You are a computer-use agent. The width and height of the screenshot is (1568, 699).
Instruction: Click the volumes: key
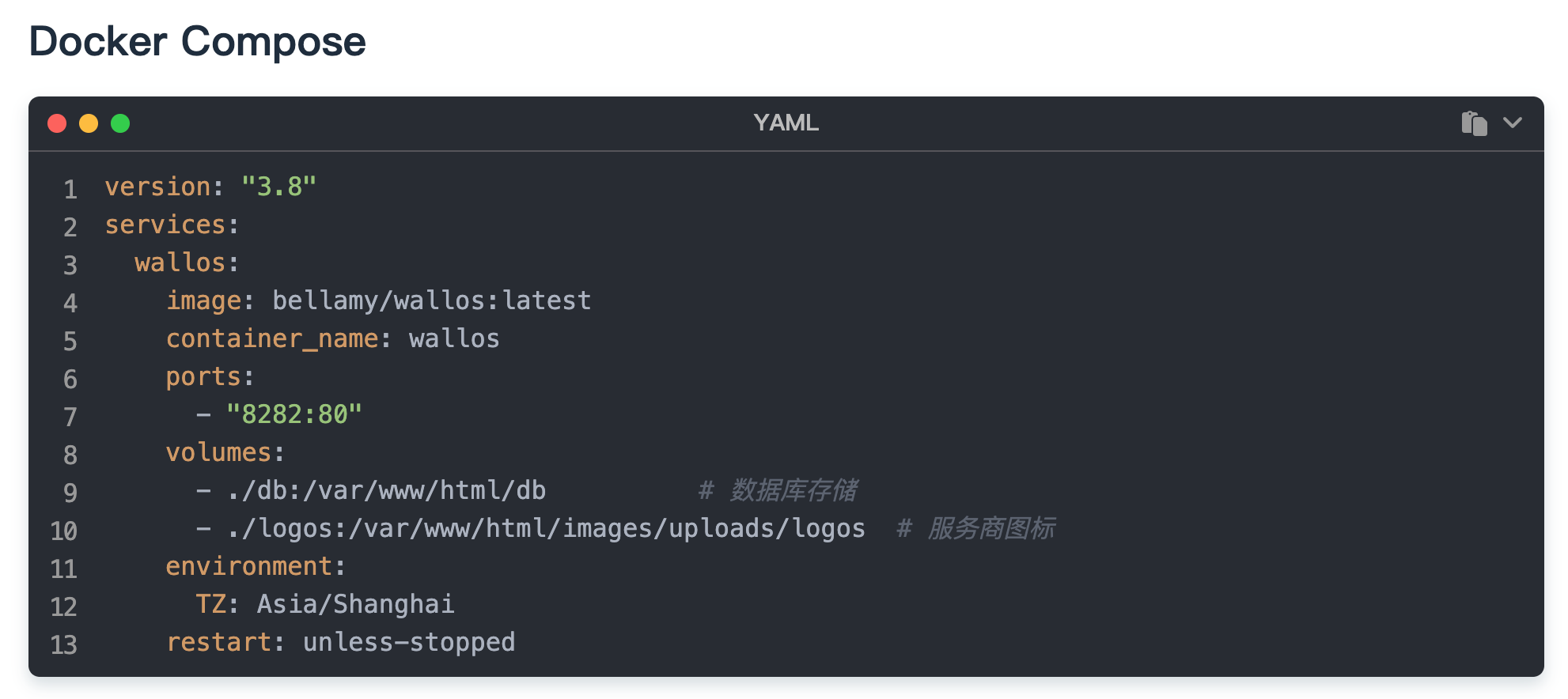225,452
